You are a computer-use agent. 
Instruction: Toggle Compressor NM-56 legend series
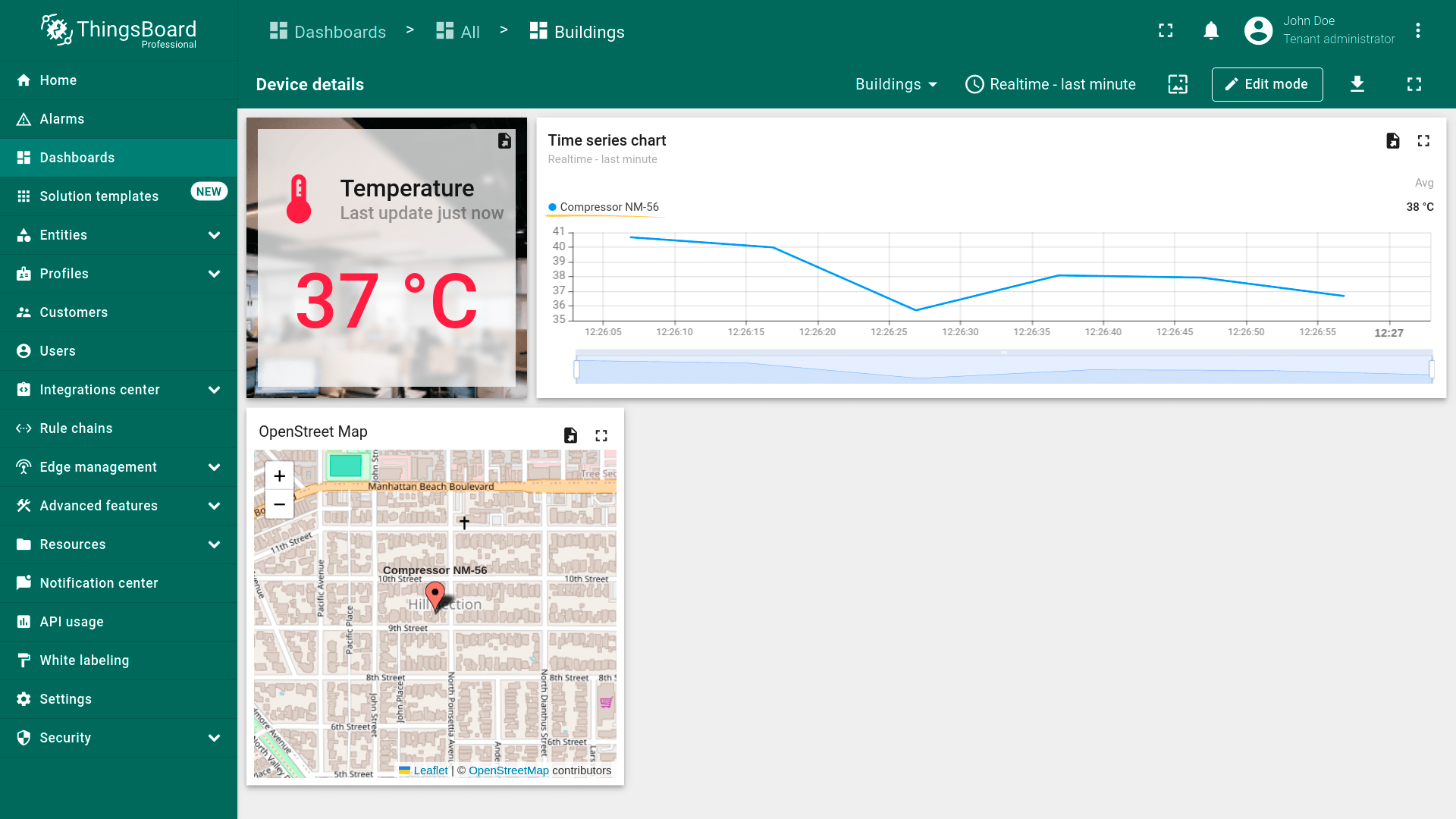(609, 207)
